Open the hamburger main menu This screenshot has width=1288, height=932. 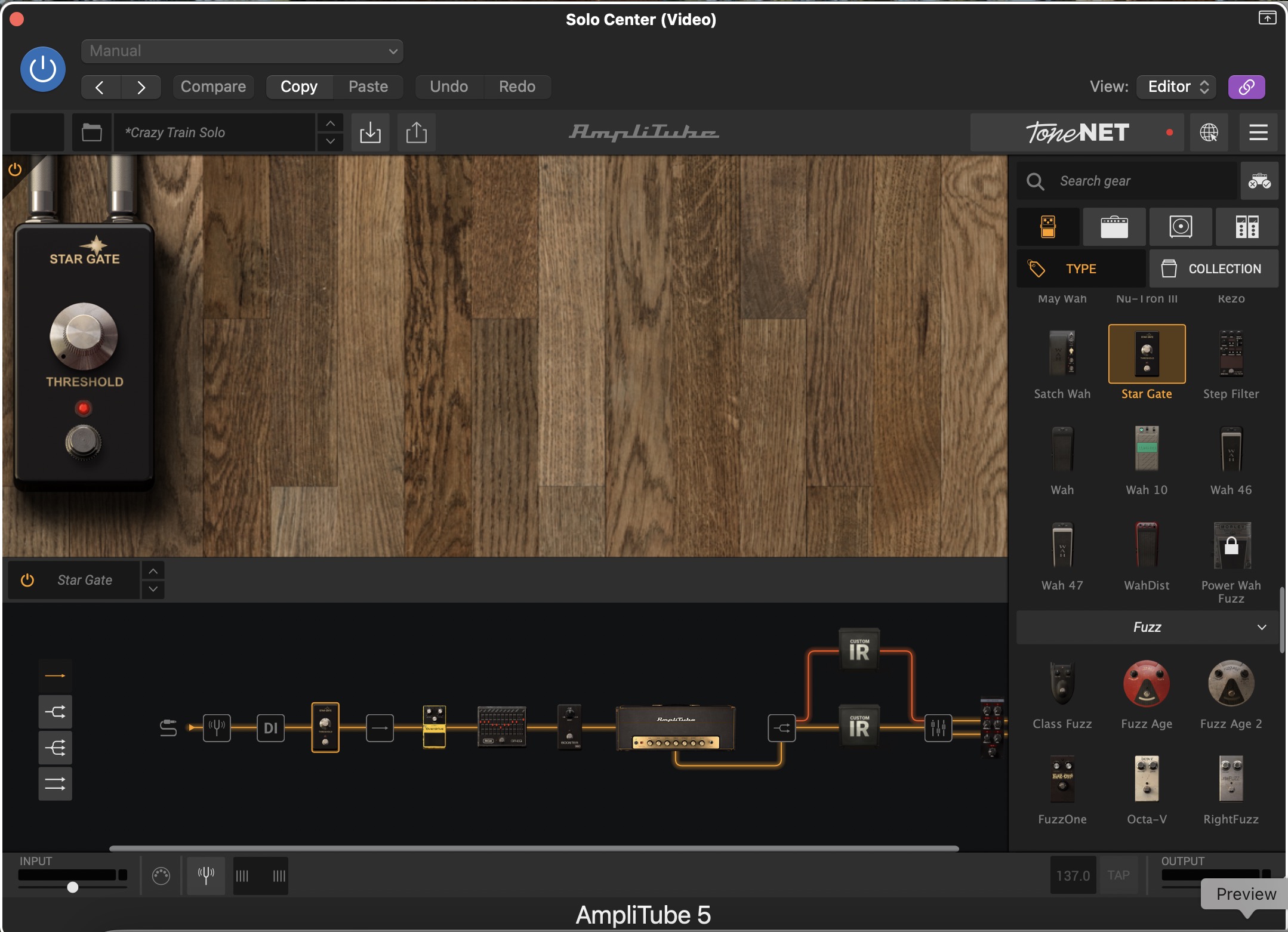pyautogui.click(x=1258, y=132)
